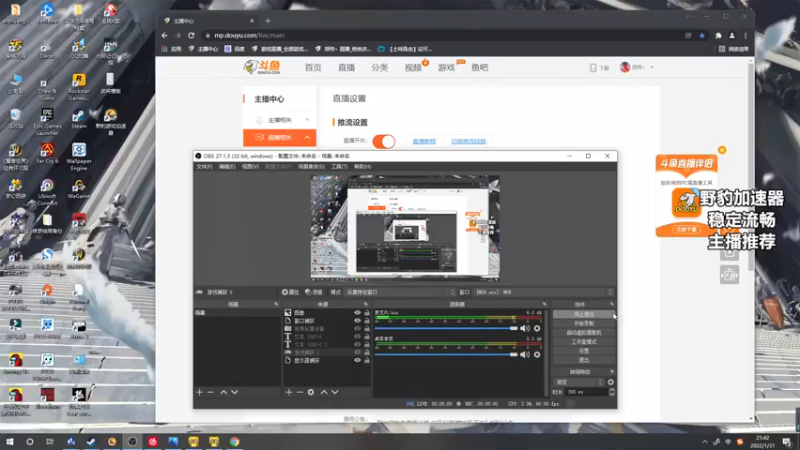
Task: Toggle visibility eye of 显示器捕获 source
Action: click(357, 360)
